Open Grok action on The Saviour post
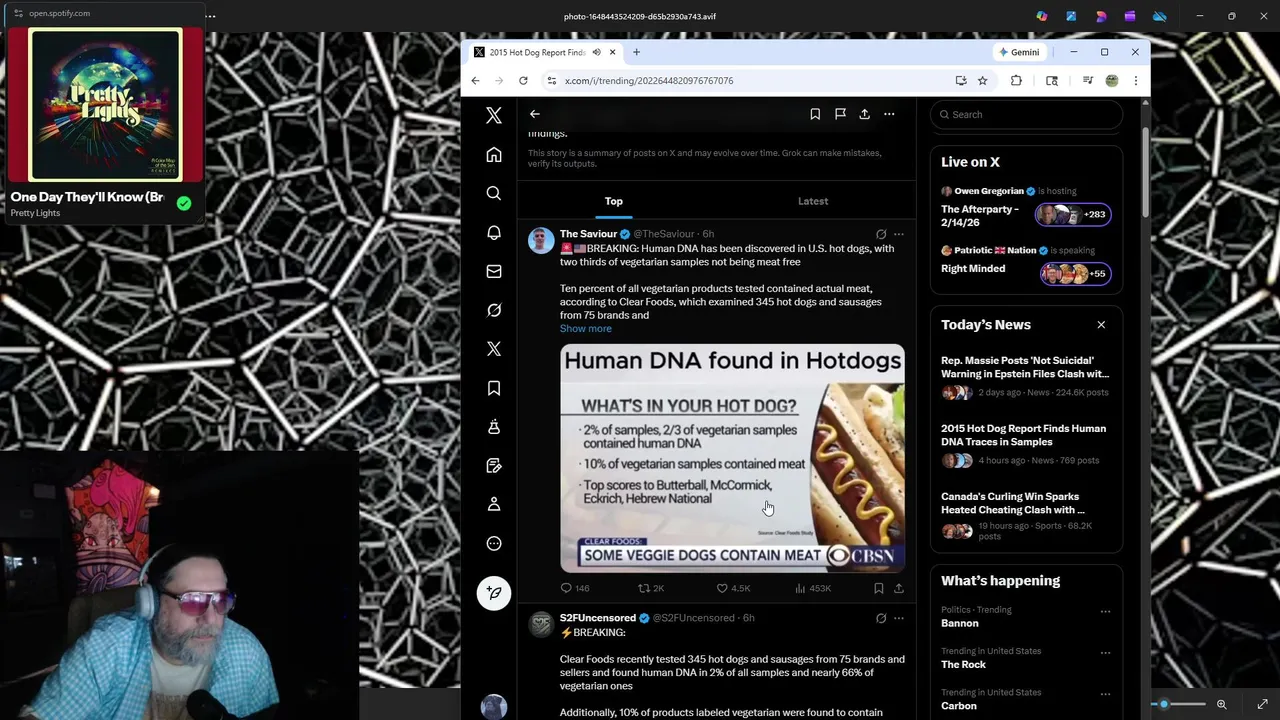The width and height of the screenshot is (1280, 720). click(x=881, y=234)
